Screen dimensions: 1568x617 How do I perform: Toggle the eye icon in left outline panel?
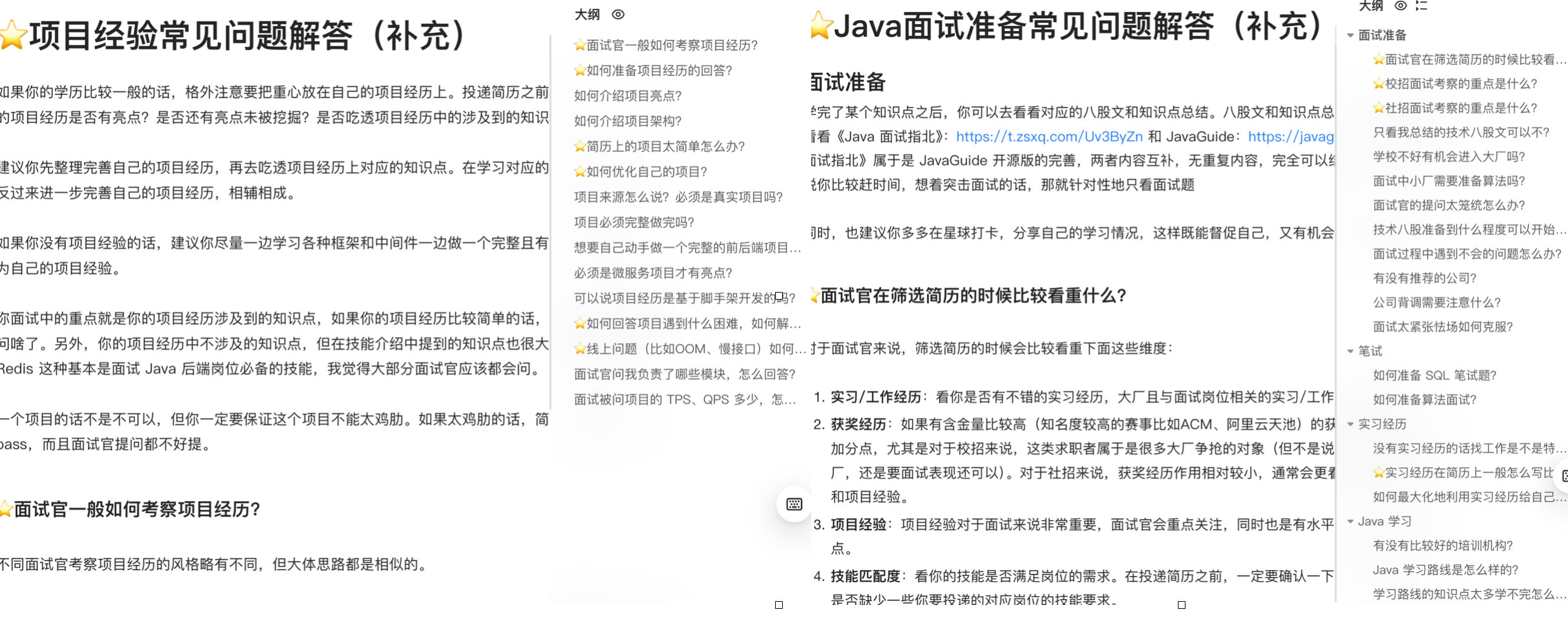618,15
